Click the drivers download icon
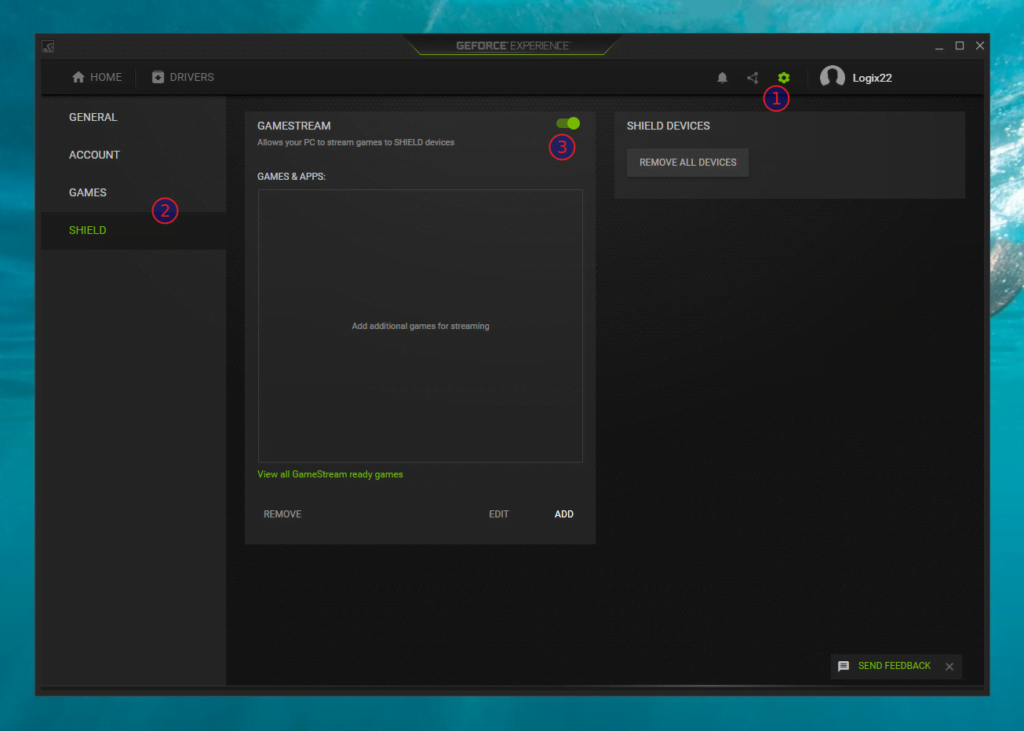The image size is (1024, 731). pyautogui.click(x=157, y=77)
